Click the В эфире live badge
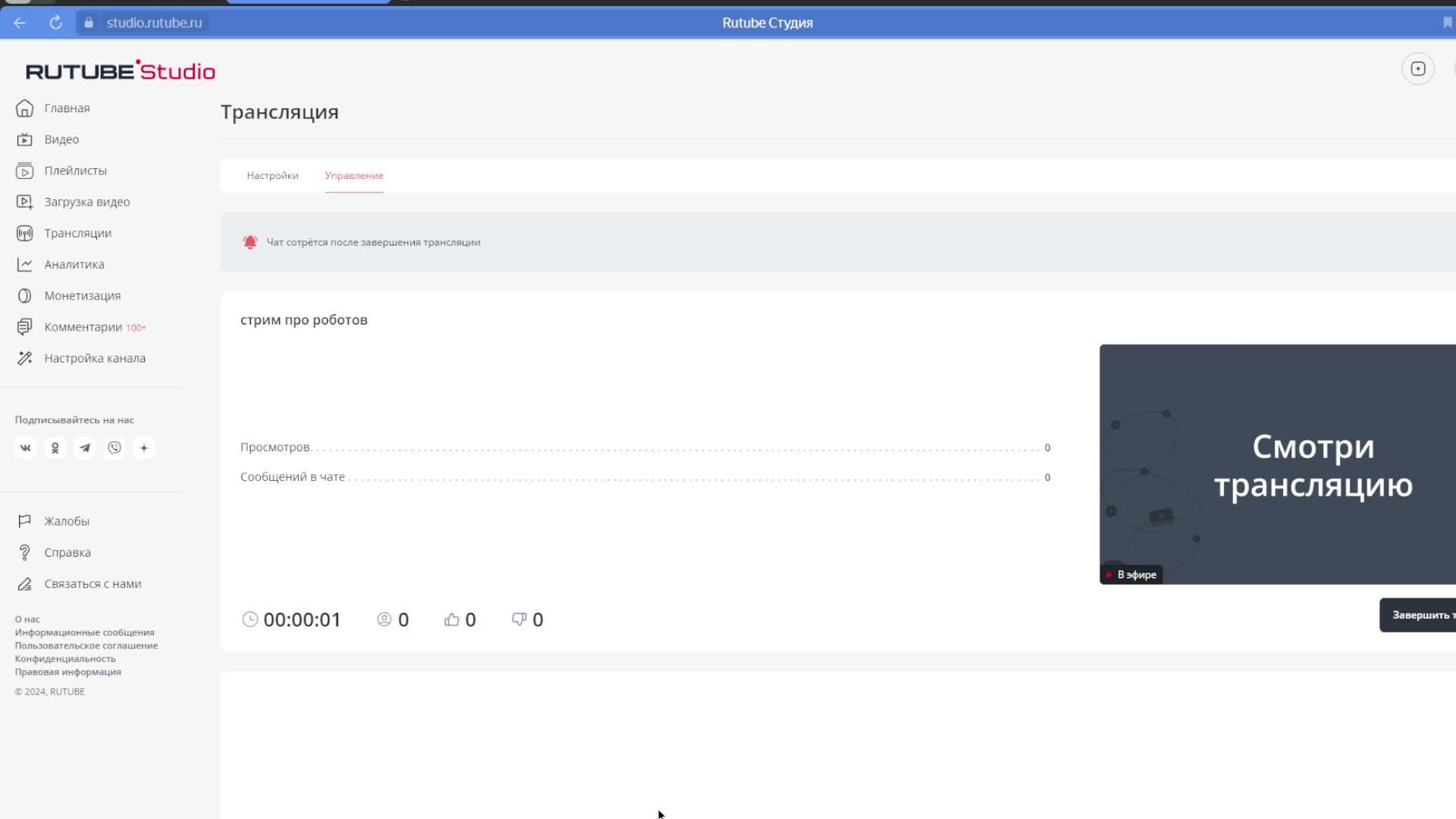Viewport: 1456px width, 819px height. 1131,575
